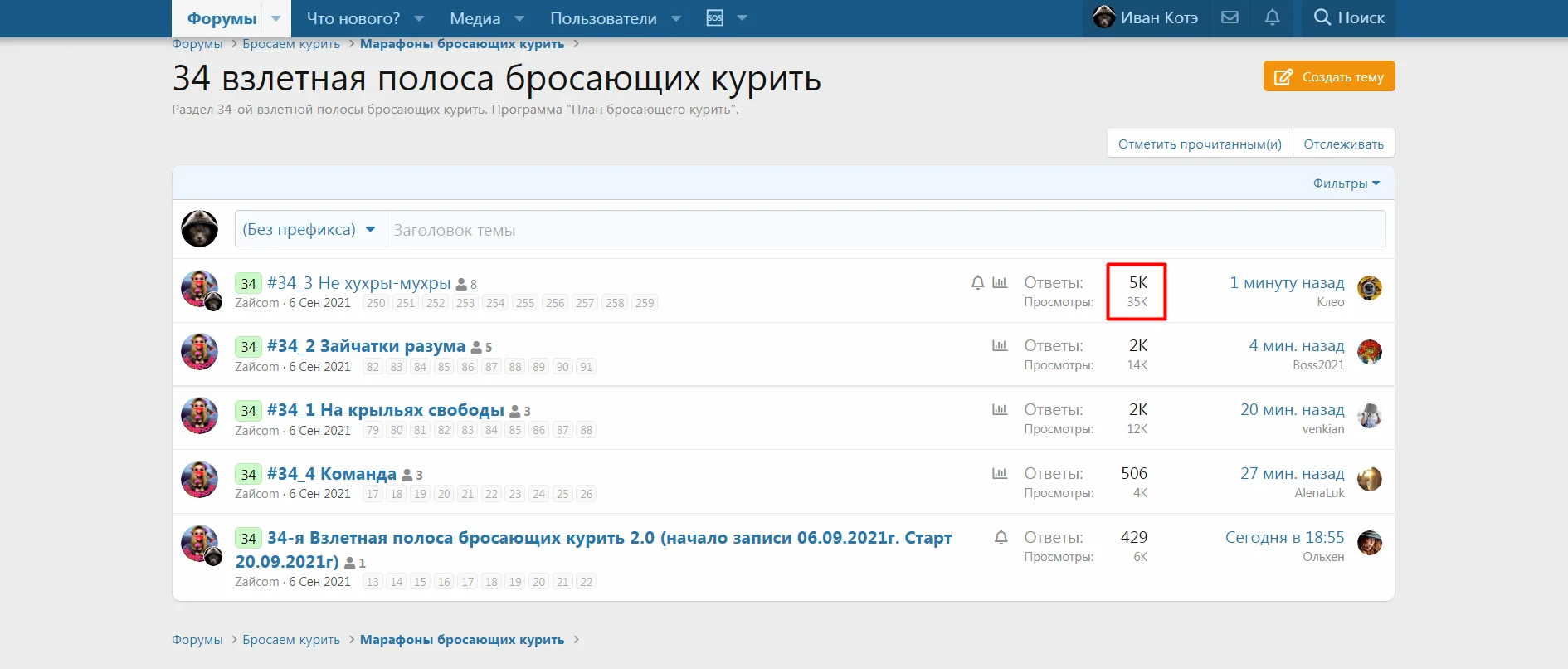Open thread #34_1 На крыльях свободы
Image resolution: width=1568 pixels, height=669 pixels.
385,410
